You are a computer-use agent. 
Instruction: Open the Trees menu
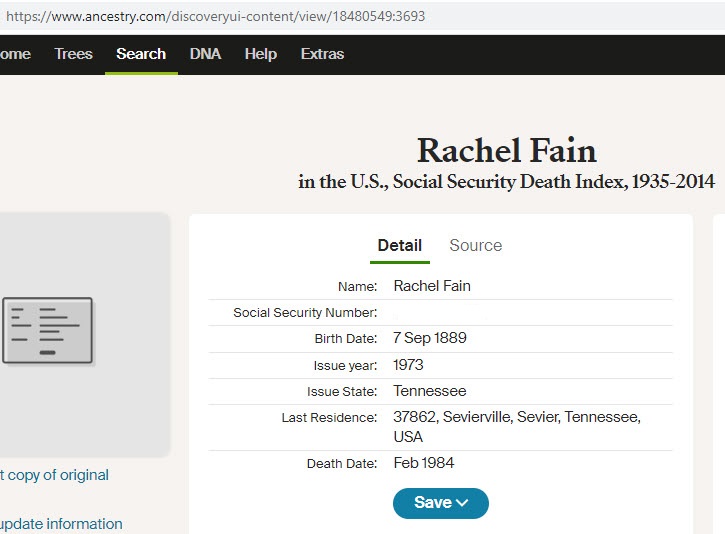tap(73, 54)
